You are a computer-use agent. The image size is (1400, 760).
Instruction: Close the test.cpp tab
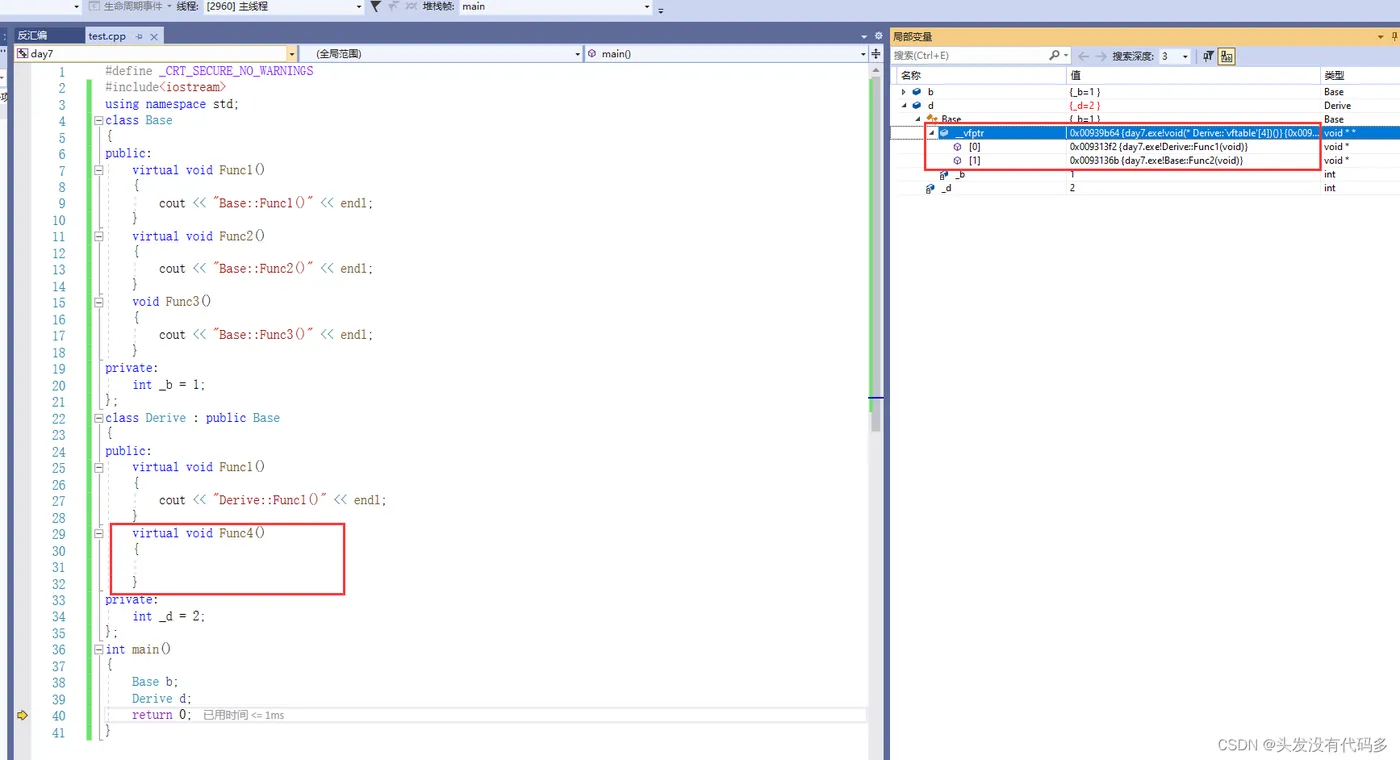(154, 36)
